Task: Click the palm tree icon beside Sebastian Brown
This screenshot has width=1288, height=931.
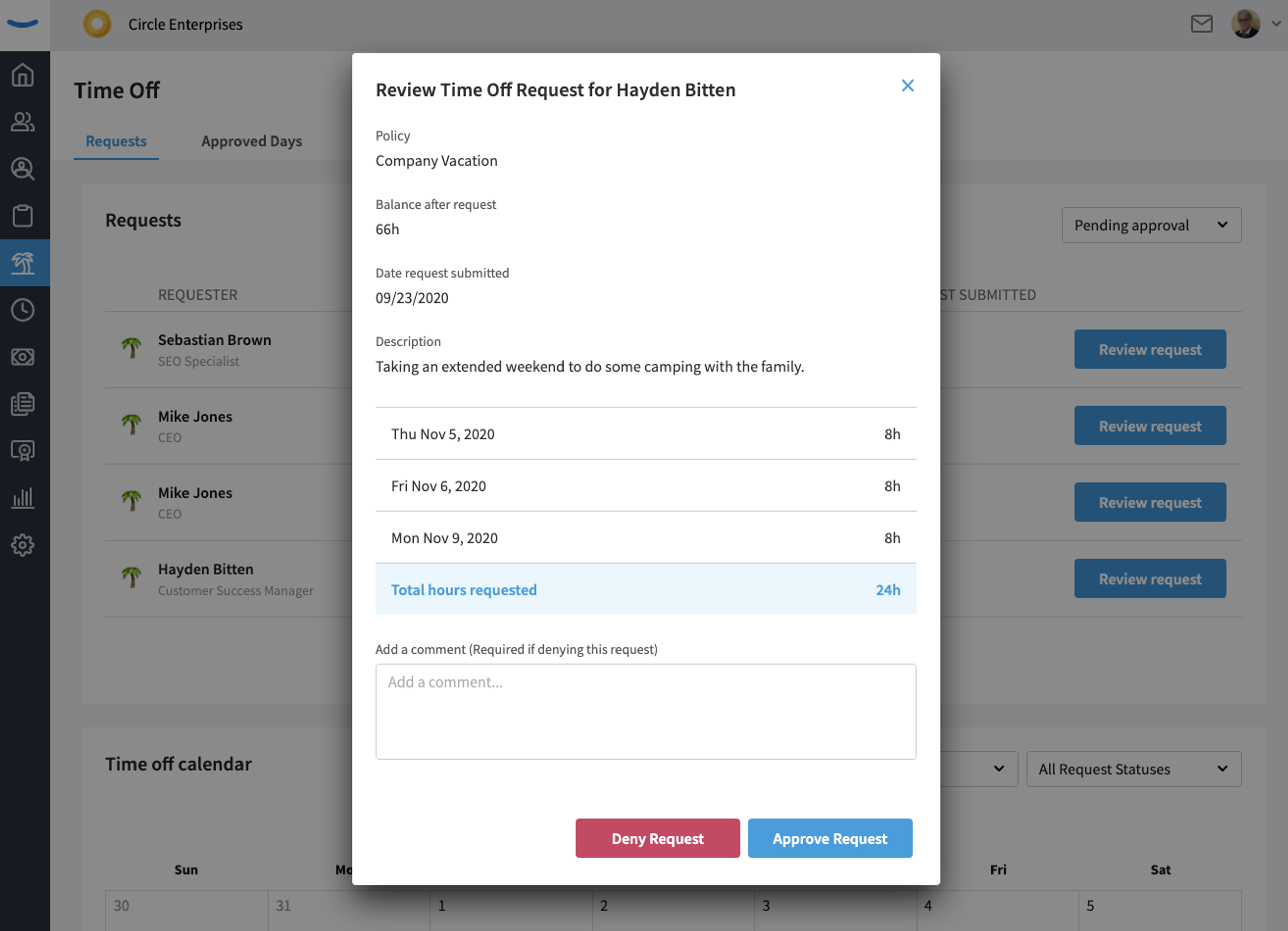Action: (x=131, y=347)
